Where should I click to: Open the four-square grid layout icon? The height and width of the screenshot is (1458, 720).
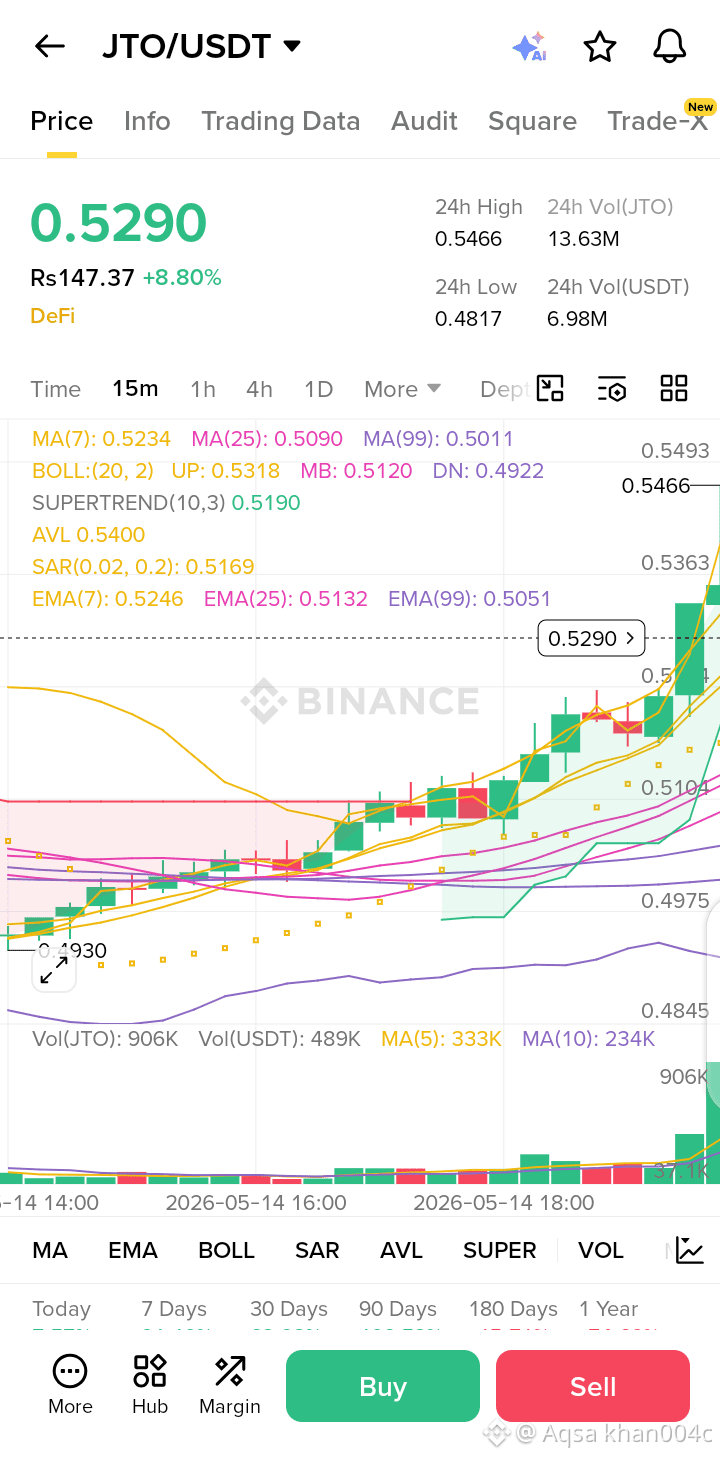674,389
